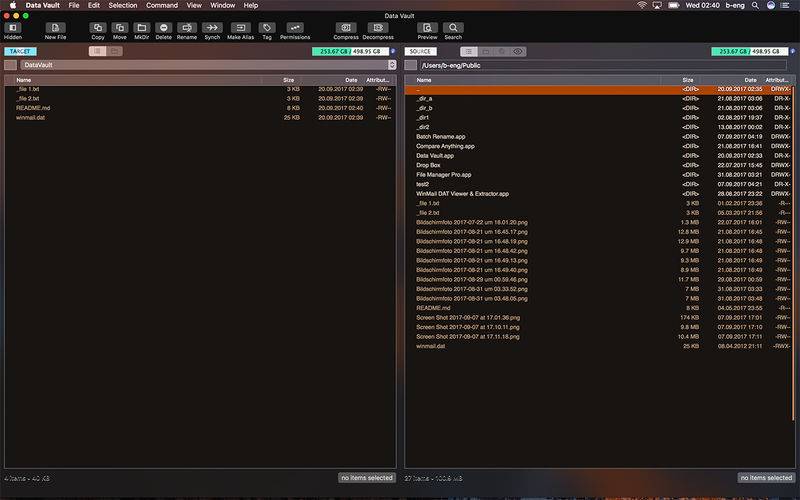Click the right pane vertical scrollbar
The image size is (800, 500).
pyautogui.click(x=794, y=253)
